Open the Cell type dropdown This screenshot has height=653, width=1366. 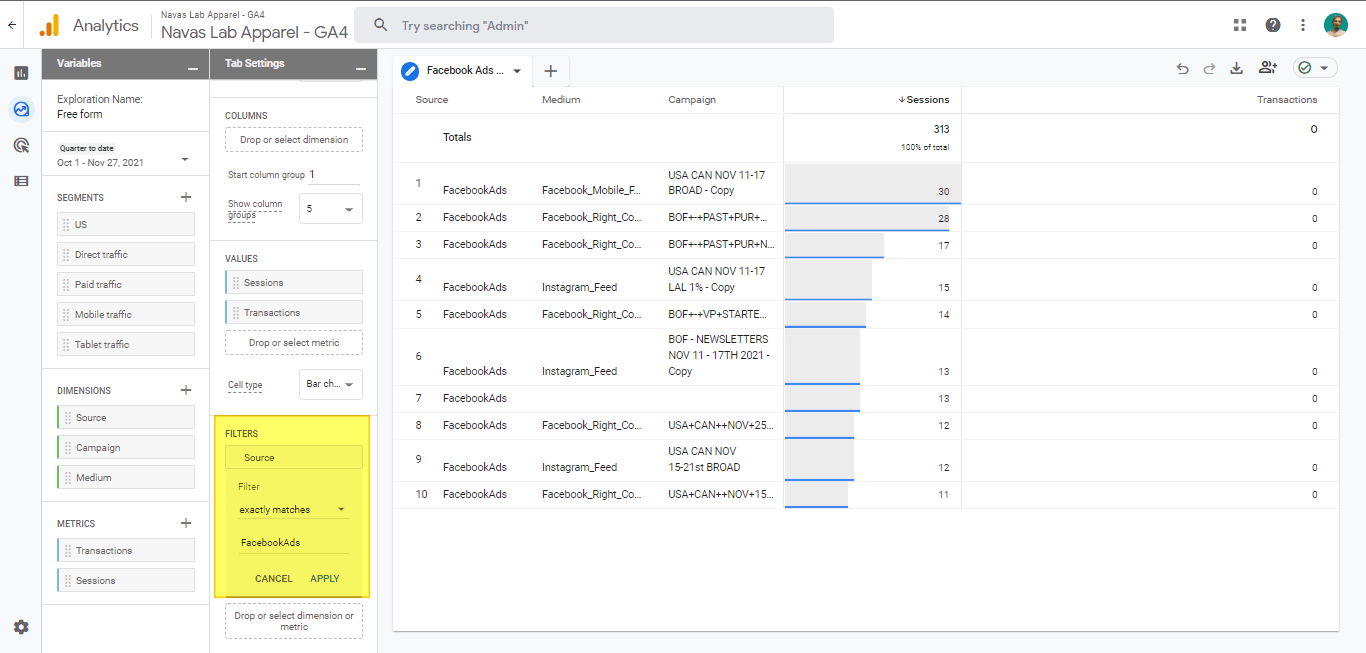[331, 384]
